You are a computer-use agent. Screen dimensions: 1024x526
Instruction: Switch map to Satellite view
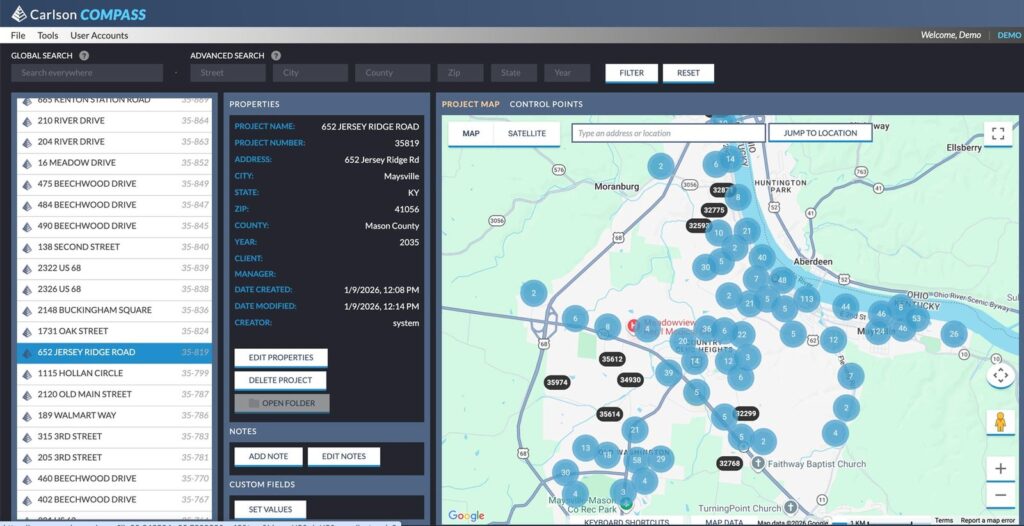pos(527,133)
